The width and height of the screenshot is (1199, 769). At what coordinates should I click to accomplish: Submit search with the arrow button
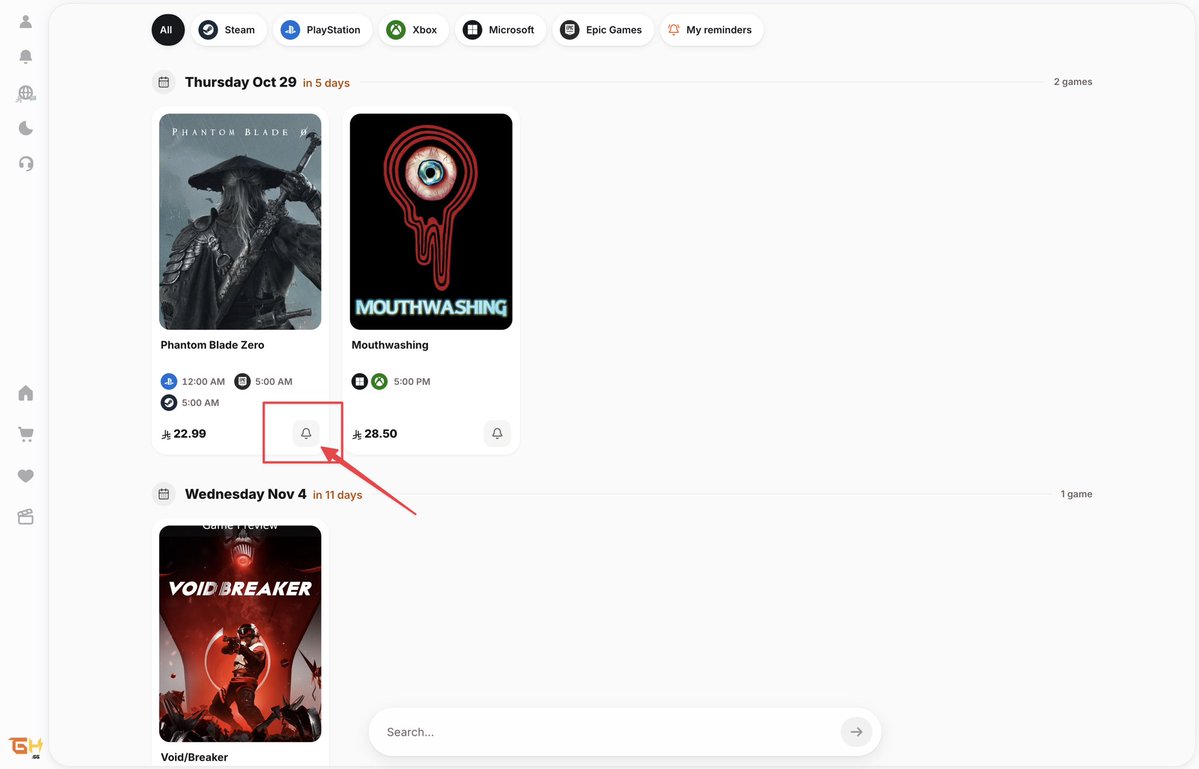(x=856, y=732)
